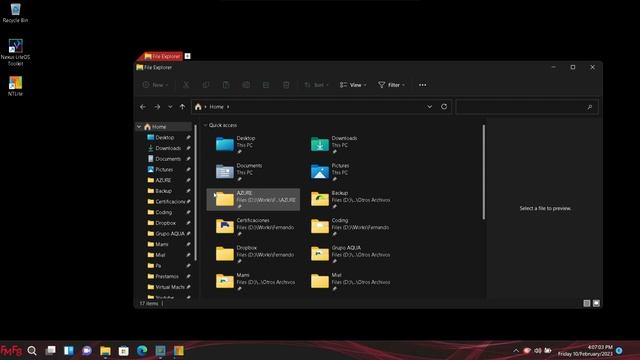
Task: Select the Dropbox folder tile
Action: [x=253, y=254]
